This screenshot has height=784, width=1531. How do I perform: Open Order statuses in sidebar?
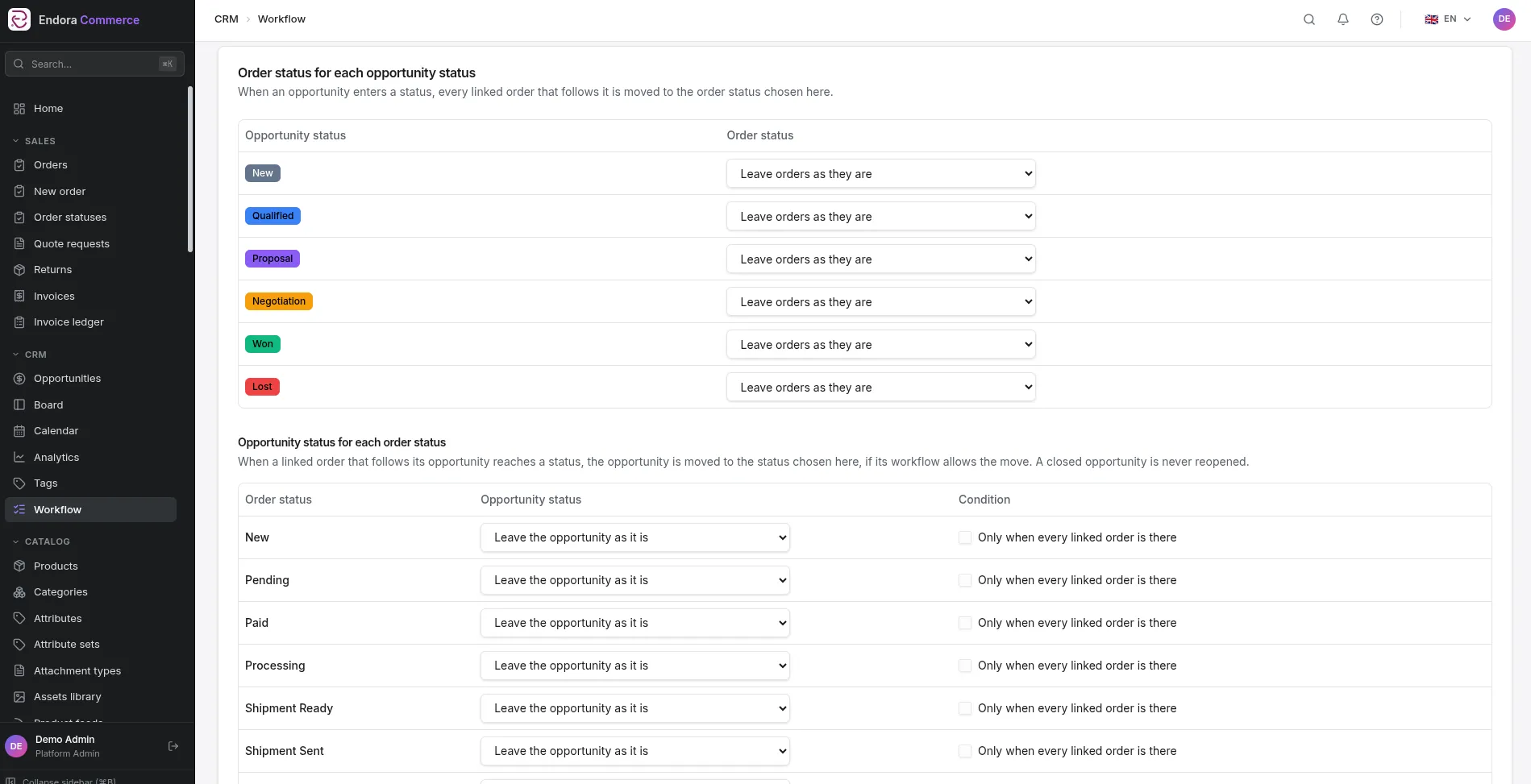[x=90, y=218]
